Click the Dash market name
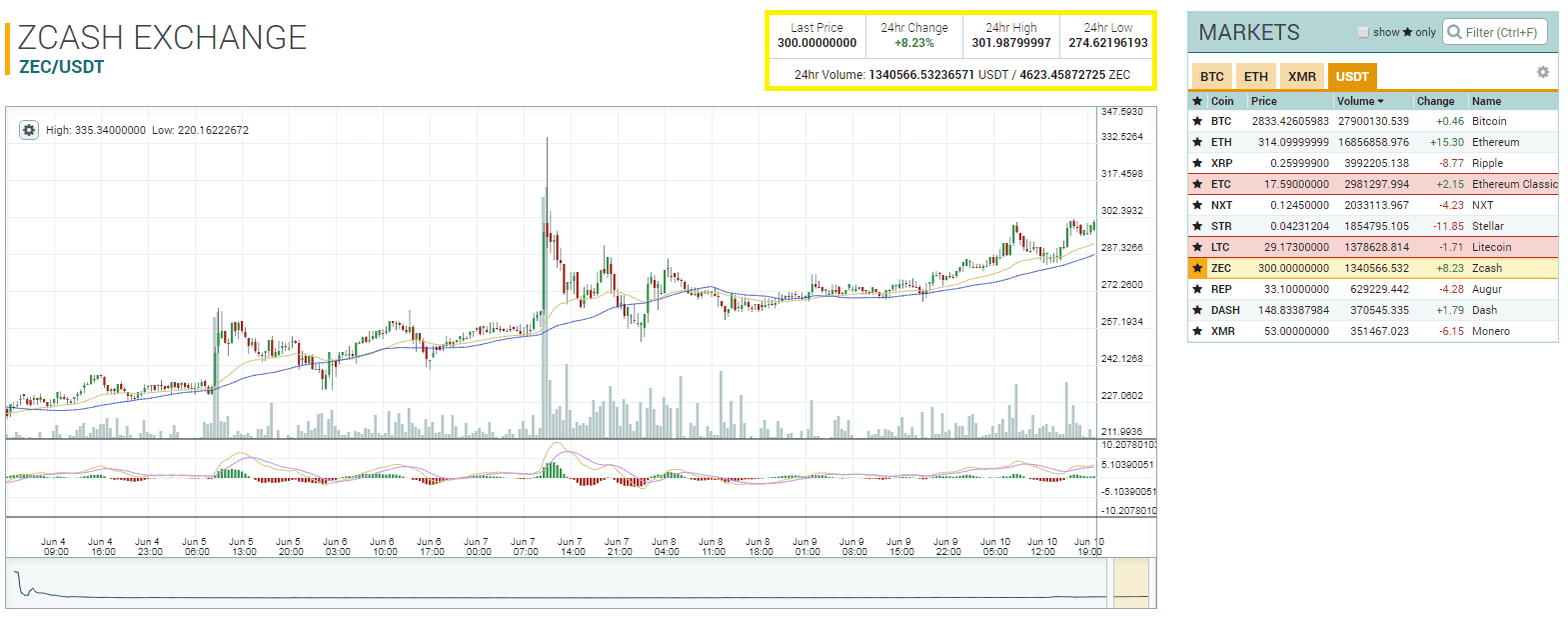The height and width of the screenshot is (619, 1568). 1484,310
